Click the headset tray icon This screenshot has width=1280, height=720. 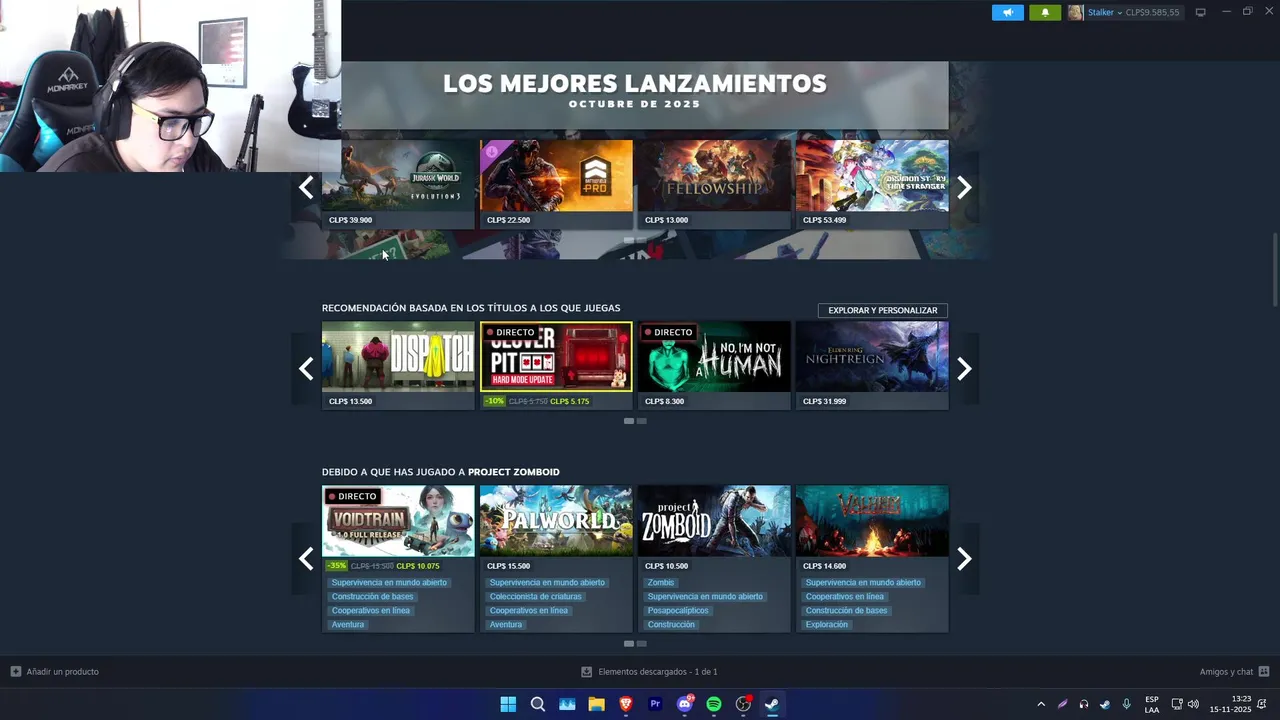coord(1084,704)
